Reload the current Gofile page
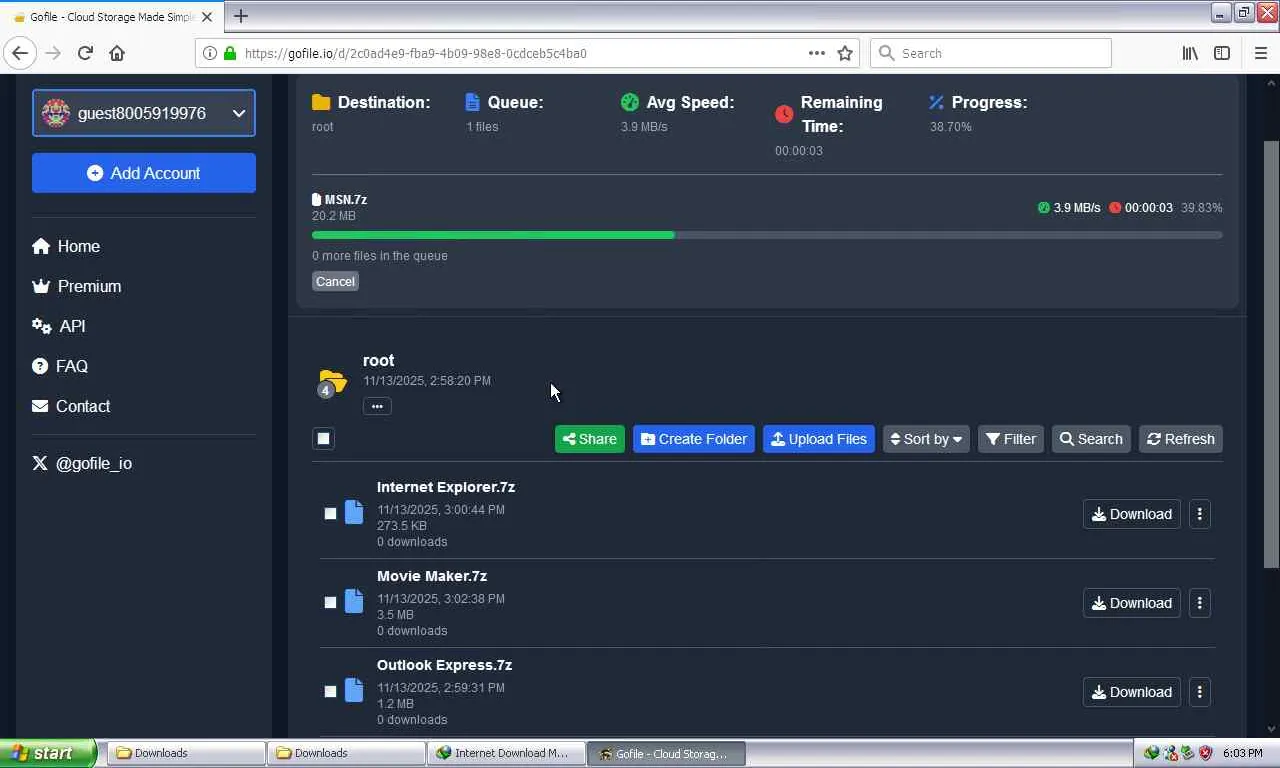This screenshot has height=768, width=1280. [85, 53]
